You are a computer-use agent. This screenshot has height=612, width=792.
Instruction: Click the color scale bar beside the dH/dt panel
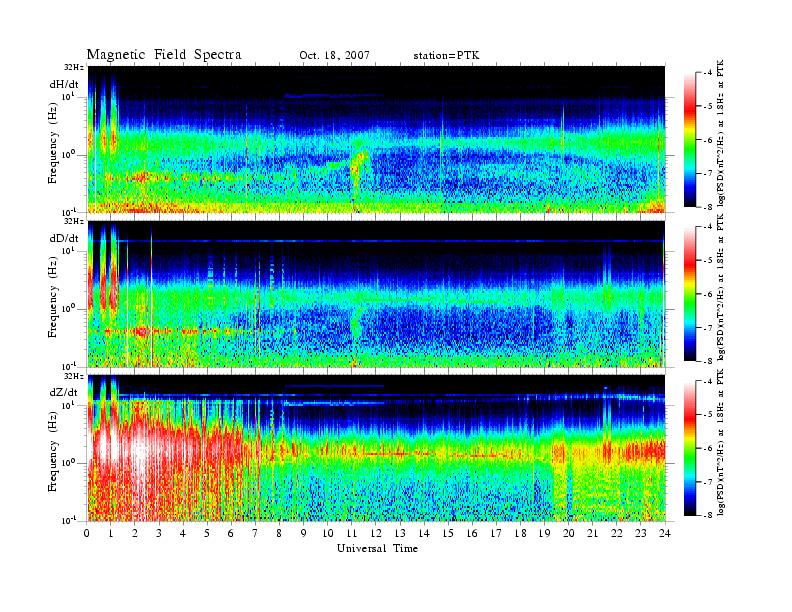click(689, 140)
